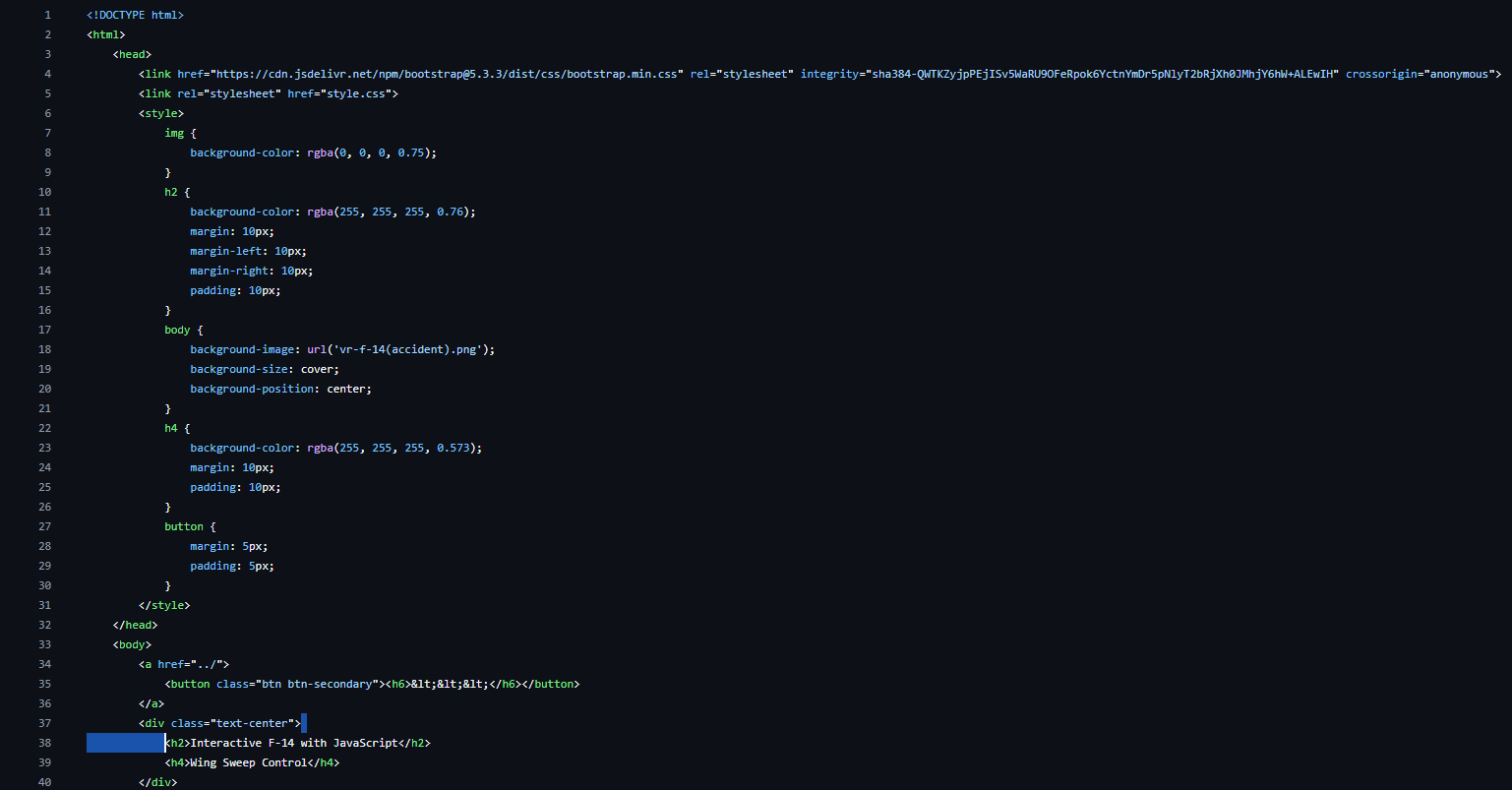Click line number 31 in the gutter
The image size is (1512, 790).
tap(44, 605)
